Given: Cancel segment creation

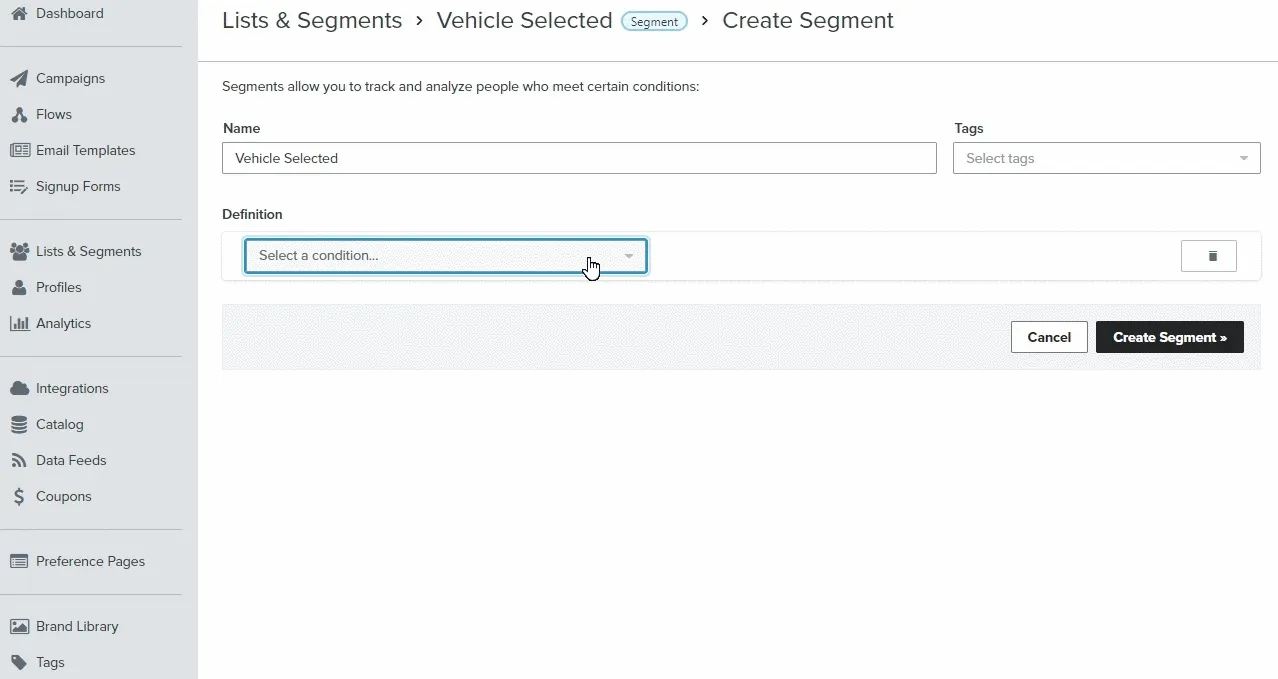Looking at the screenshot, I should [1048, 337].
